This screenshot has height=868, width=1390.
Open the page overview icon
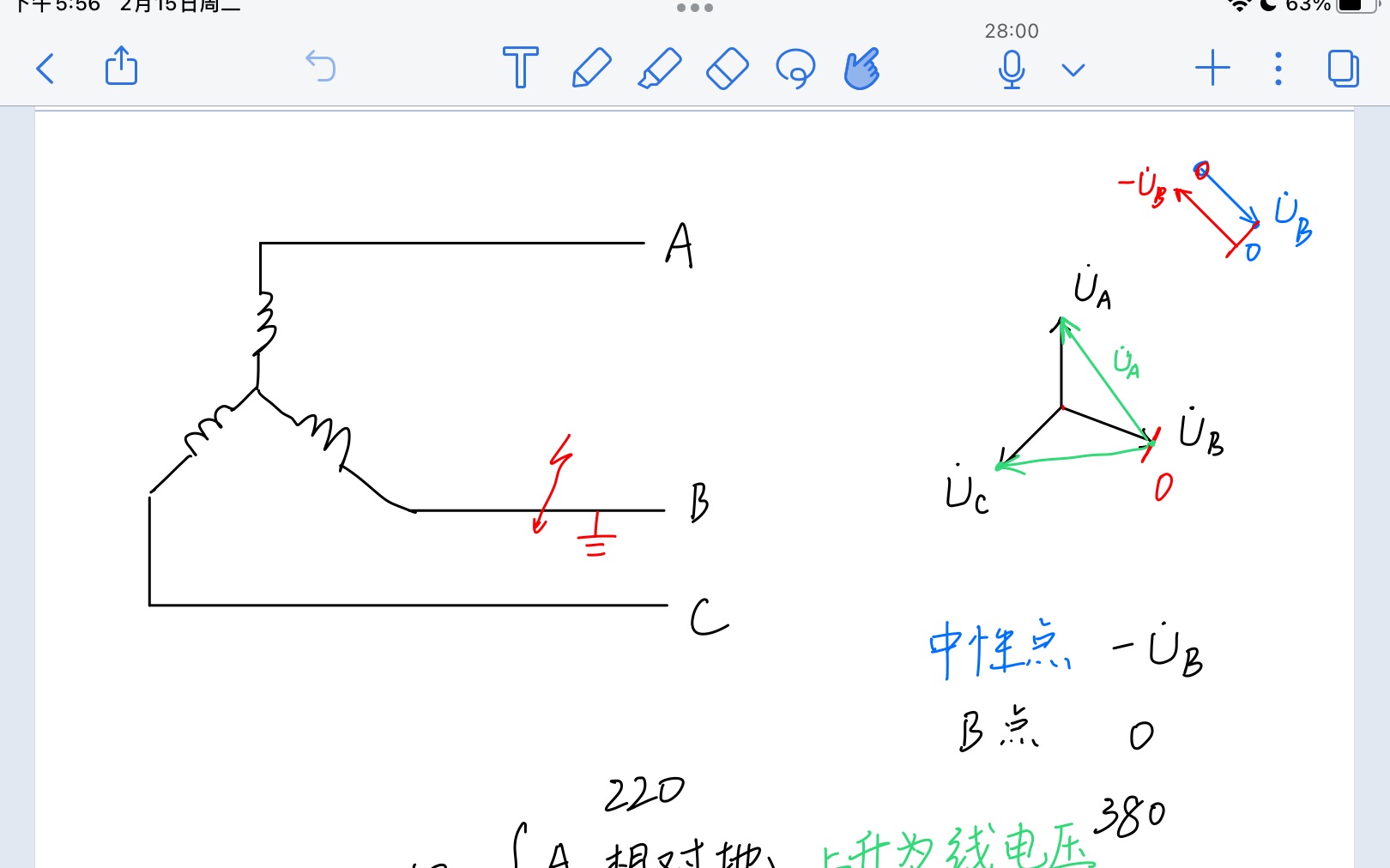point(1343,69)
